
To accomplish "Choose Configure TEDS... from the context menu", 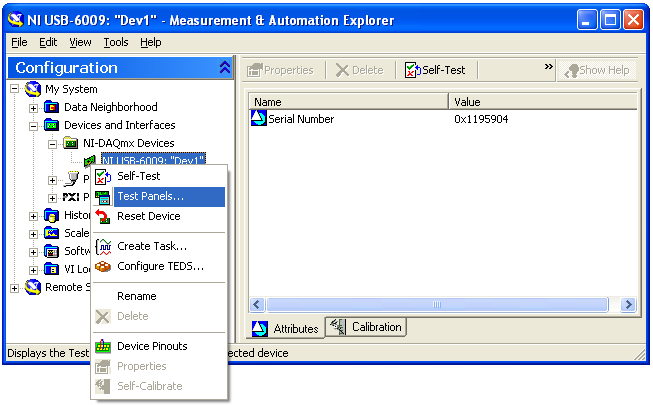I will [159, 266].
